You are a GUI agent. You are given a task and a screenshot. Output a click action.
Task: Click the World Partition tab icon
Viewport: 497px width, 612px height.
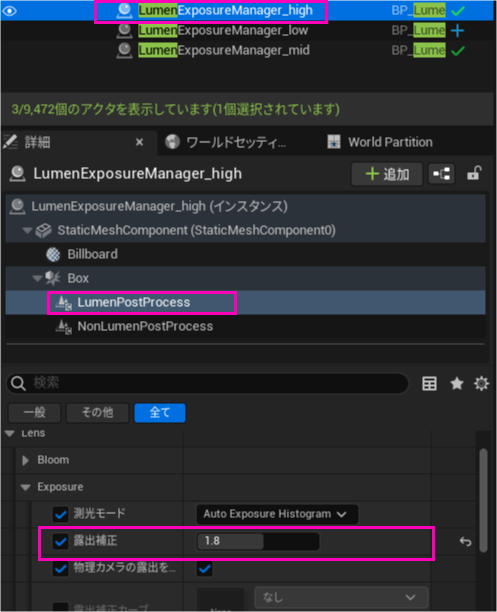point(334,142)
